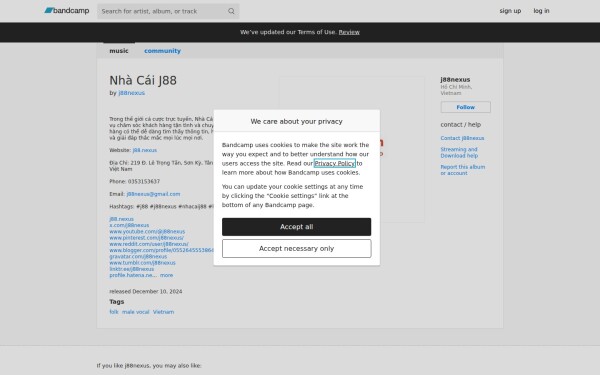Click the If you like j88nexus text
Screen dimensions: 600x375
point(149,365)
